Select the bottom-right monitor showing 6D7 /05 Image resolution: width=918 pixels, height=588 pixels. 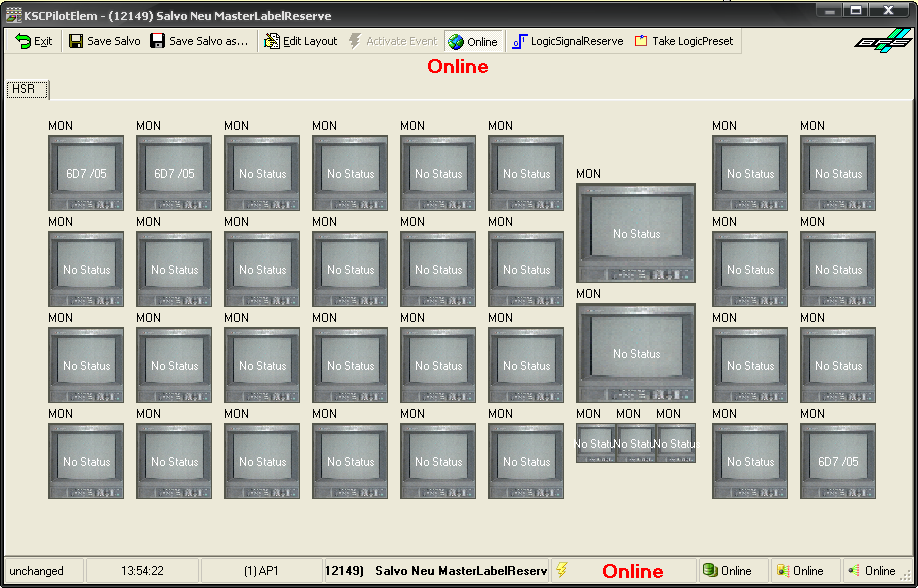(x=838, y=461)
